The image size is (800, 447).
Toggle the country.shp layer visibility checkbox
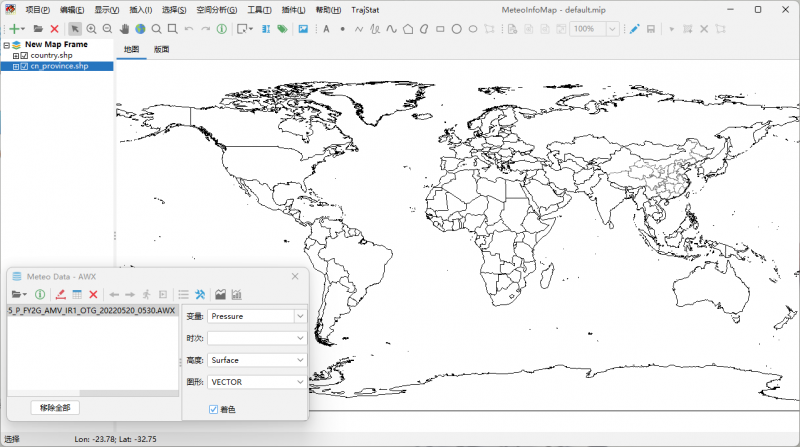point(24,56)
